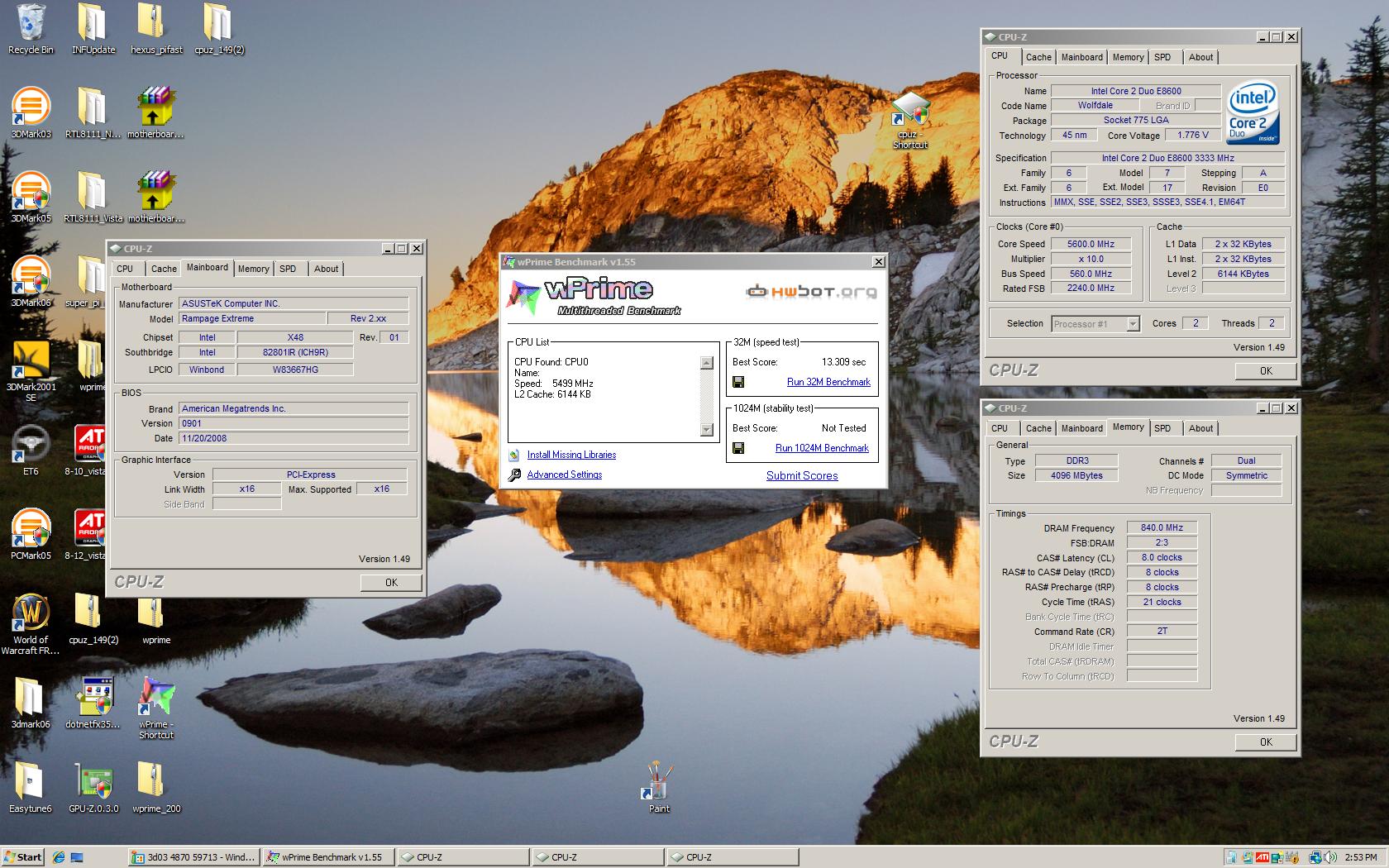Open the Easytune6 desktop icon
Screen dimensions: 1389x868
31,788
